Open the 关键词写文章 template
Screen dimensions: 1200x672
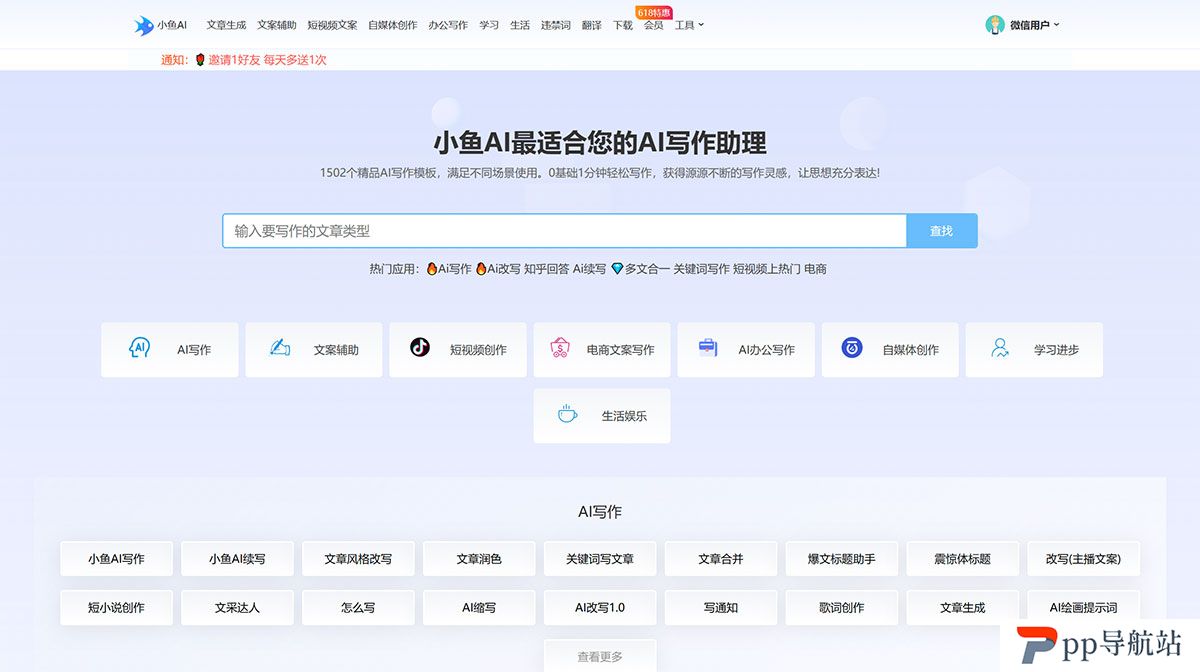click(x=600, y=559)
